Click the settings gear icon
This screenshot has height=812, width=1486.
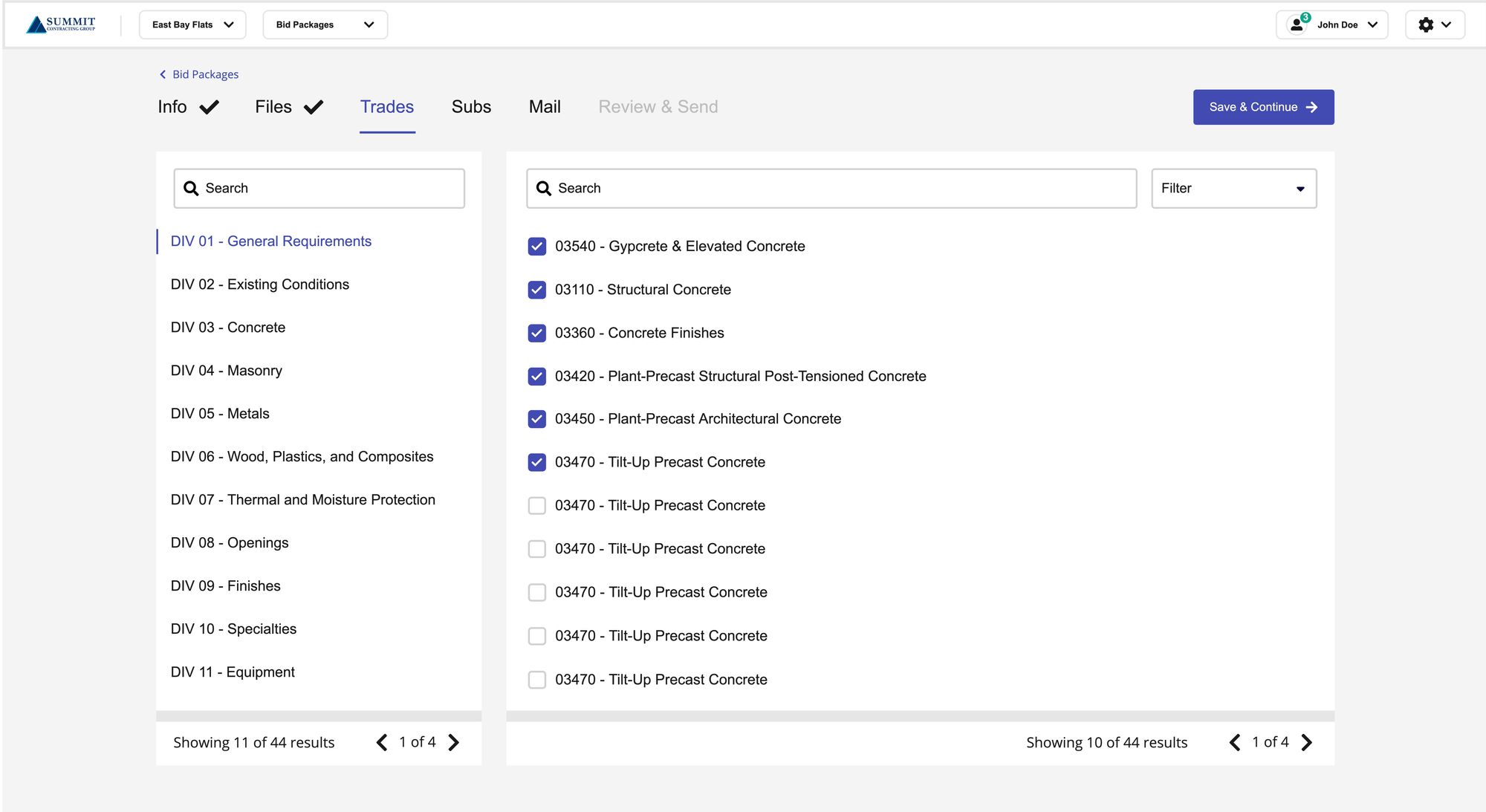pyautogui.click(x=1425, y=25)
